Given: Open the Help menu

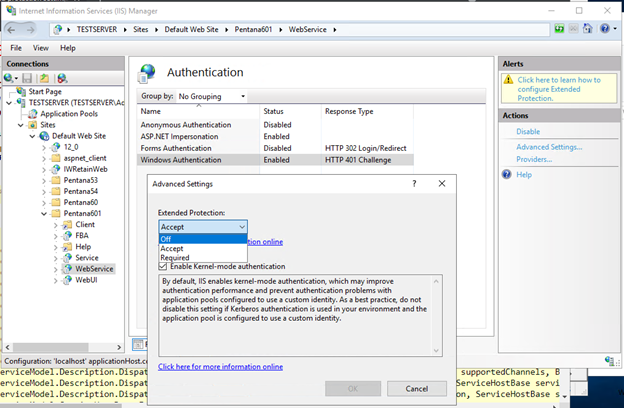Looking at the screenshot, I should tap(68, 48).
